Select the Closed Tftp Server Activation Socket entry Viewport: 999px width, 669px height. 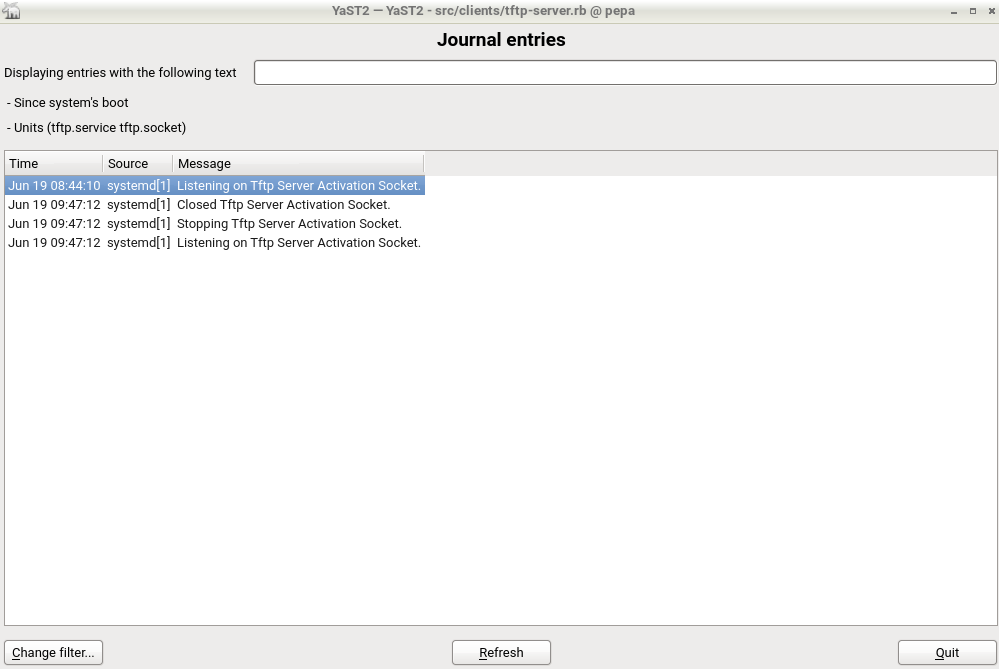[214, 205]
